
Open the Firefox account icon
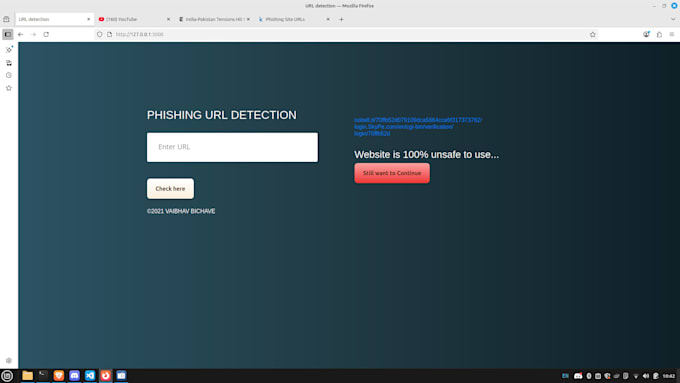(646, 34)
